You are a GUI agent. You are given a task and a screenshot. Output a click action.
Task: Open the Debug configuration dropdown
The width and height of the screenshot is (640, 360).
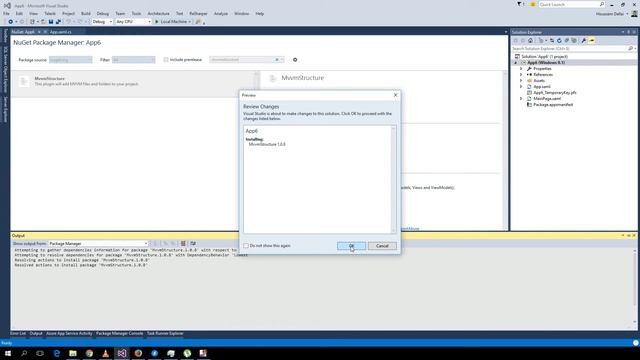pyautogui.click(x=102, y=22)
